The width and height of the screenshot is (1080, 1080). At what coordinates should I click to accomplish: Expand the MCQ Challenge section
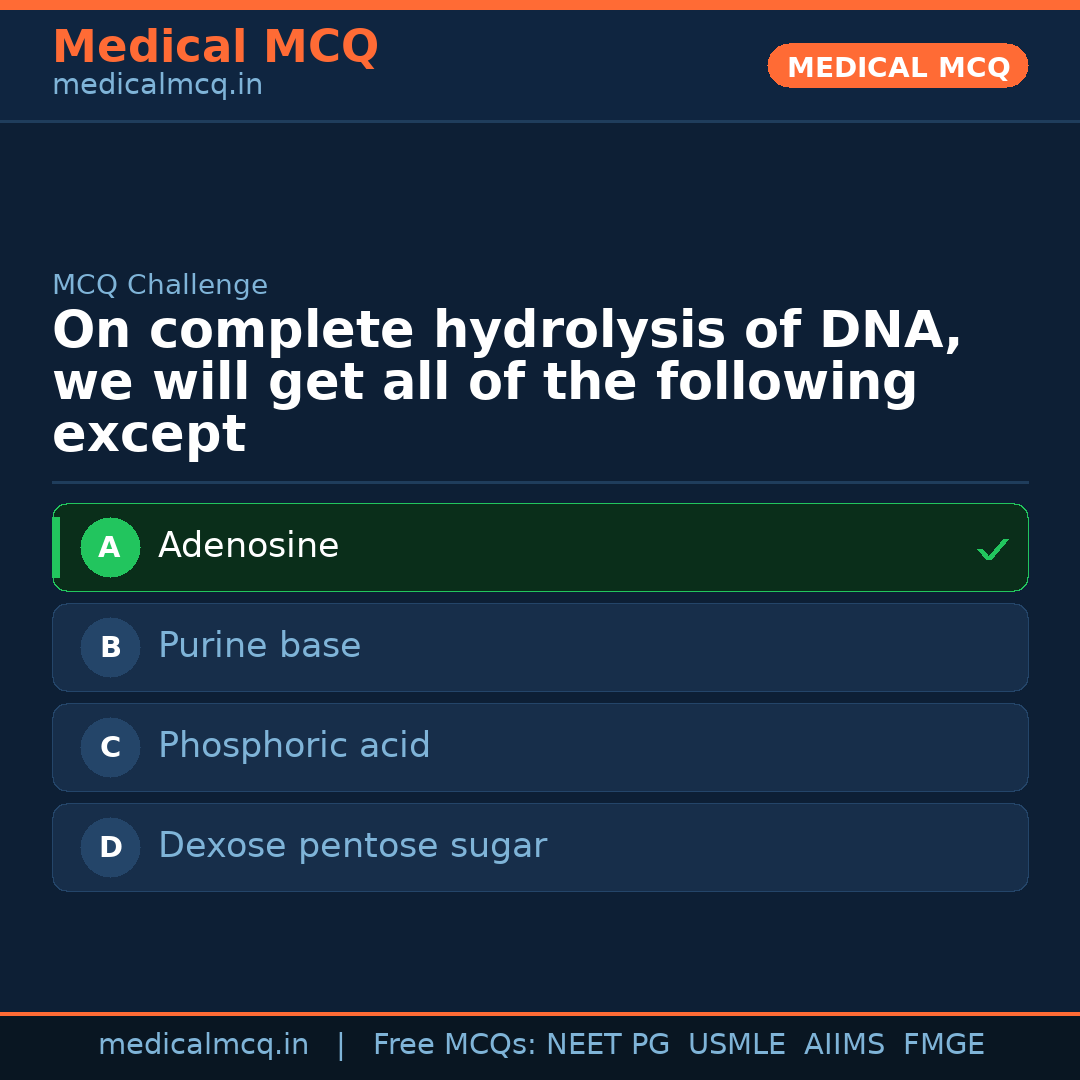pyautogui.click(x=160, y=285)
